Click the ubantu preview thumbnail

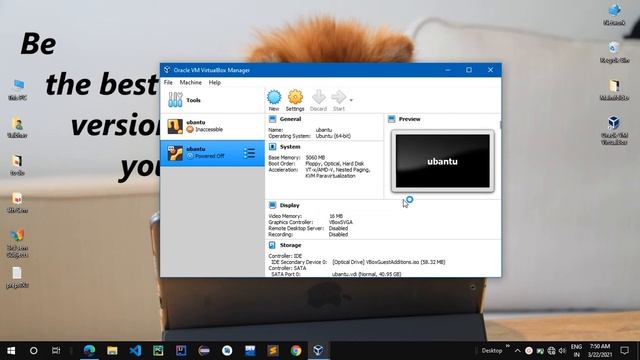click(442, 161)
